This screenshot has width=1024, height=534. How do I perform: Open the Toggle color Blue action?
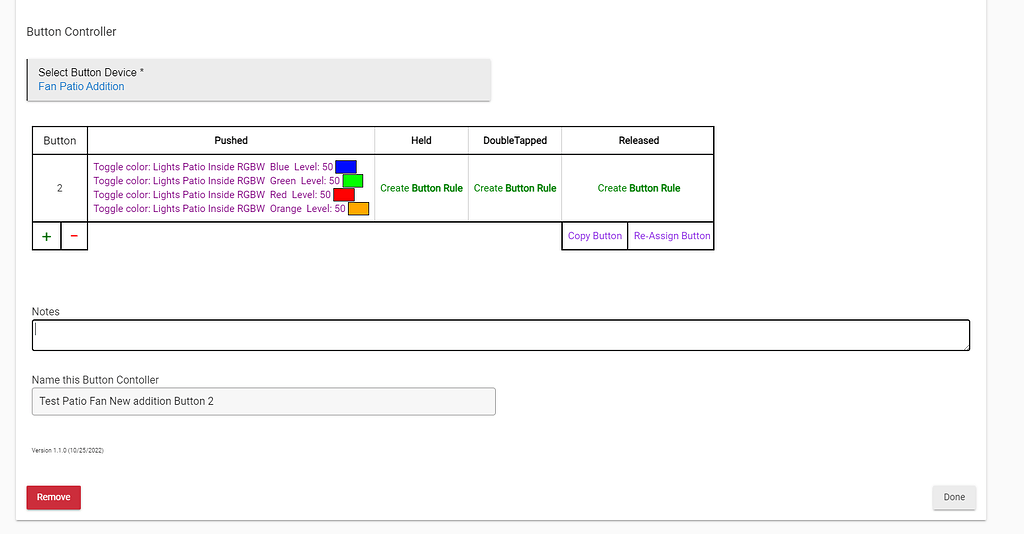click(x=212, y=167)
